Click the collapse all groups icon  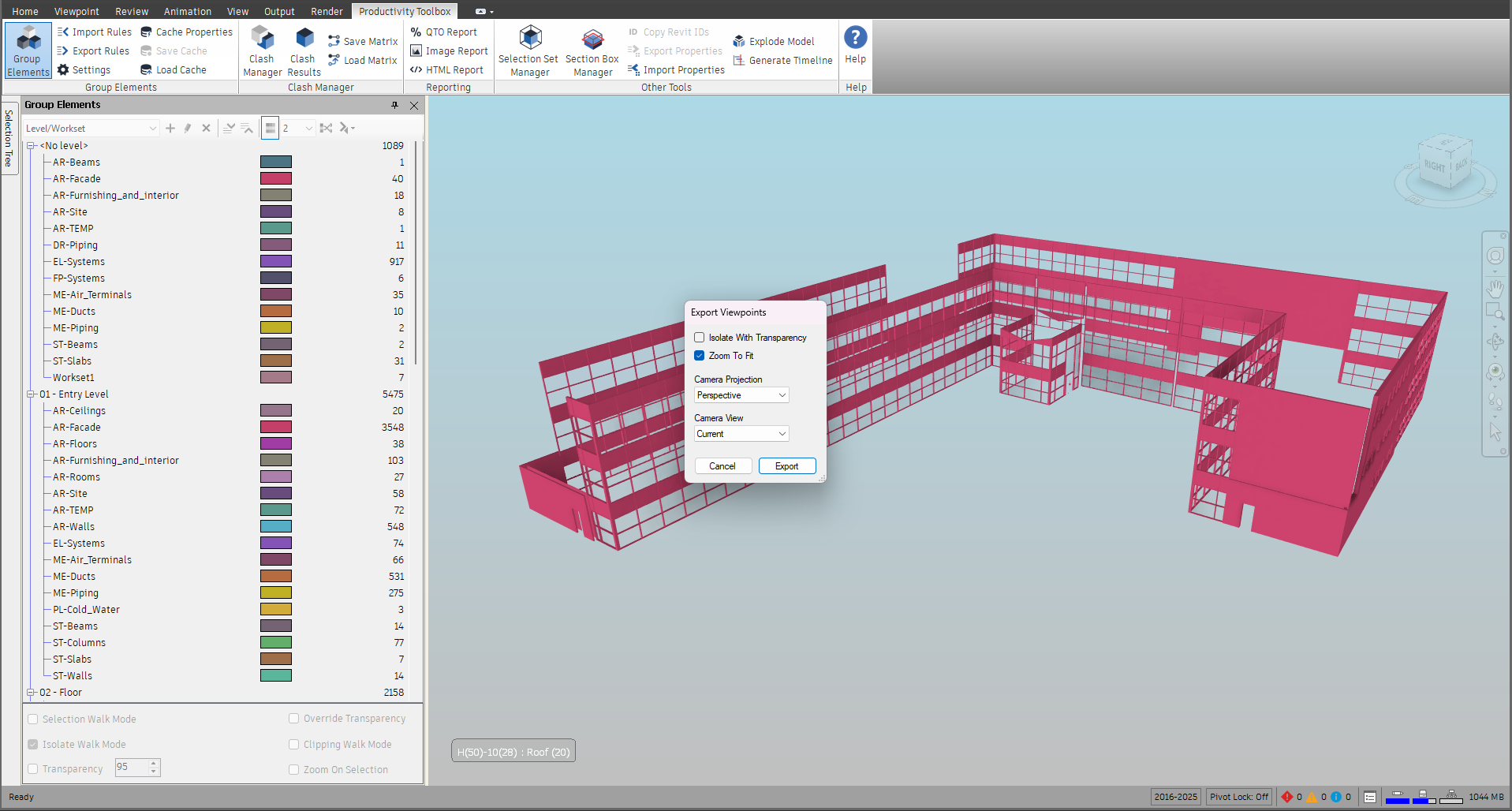(247, 128)
